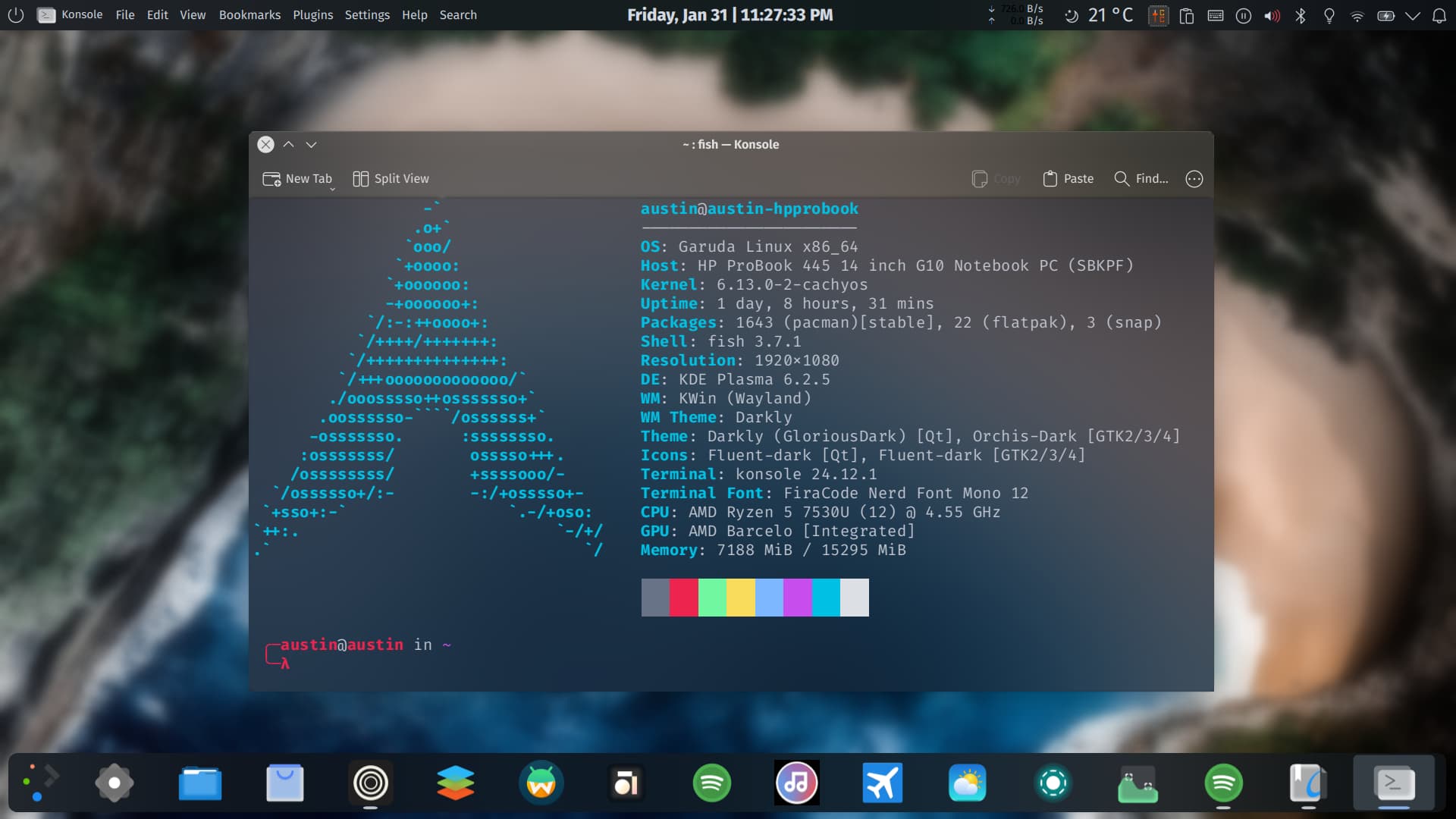Open the Settings menu
The image size is (1456, 819).
point(367,14)
